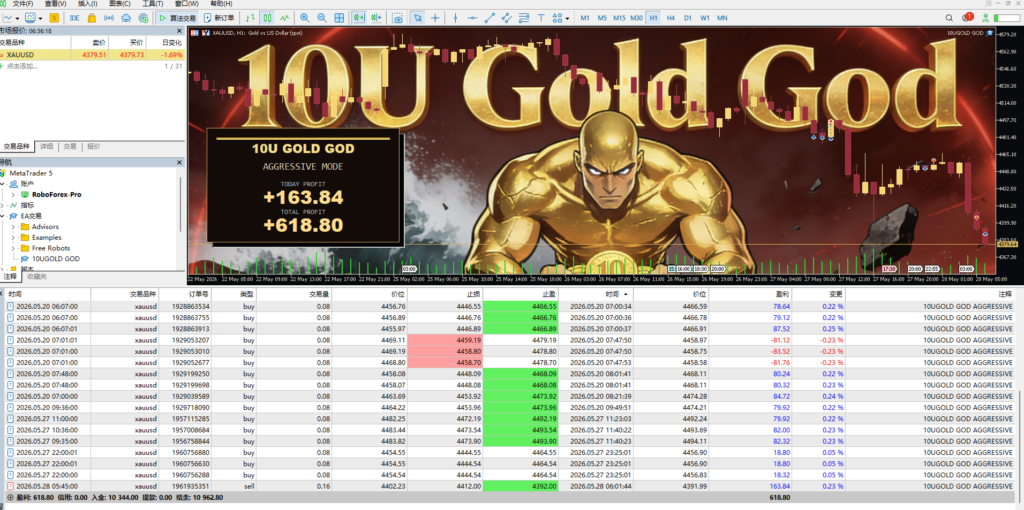This screenshot has width=1024, height=510.
Task: Zoom out on the chart
Action: [x=322, y=18]
